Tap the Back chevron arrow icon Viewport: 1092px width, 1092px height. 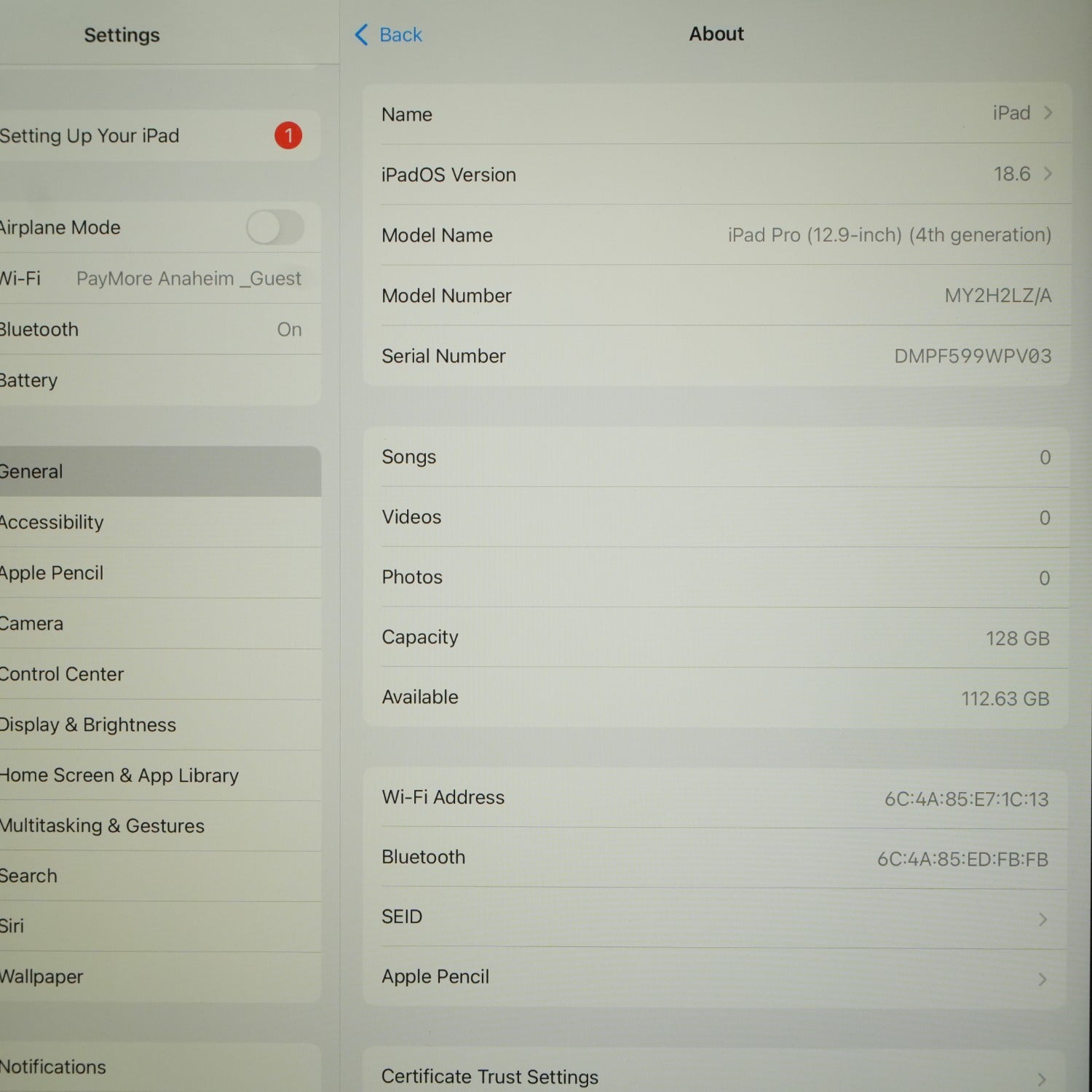click(x=361, y=35)
